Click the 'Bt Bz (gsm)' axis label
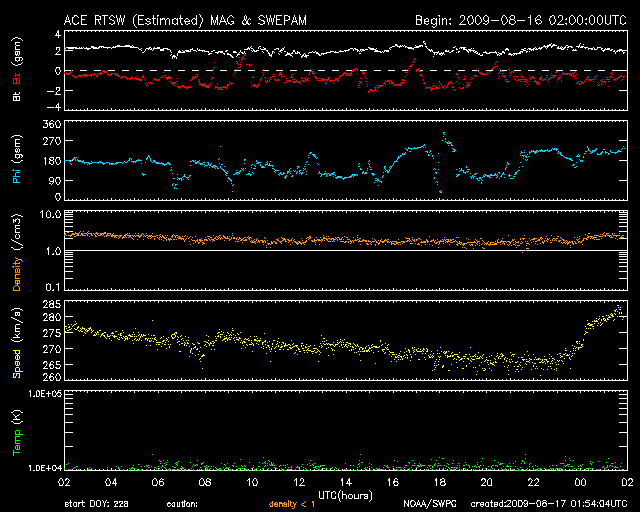Image resolution: width=640 pixels, height=512 pixels. coord(17,70)
